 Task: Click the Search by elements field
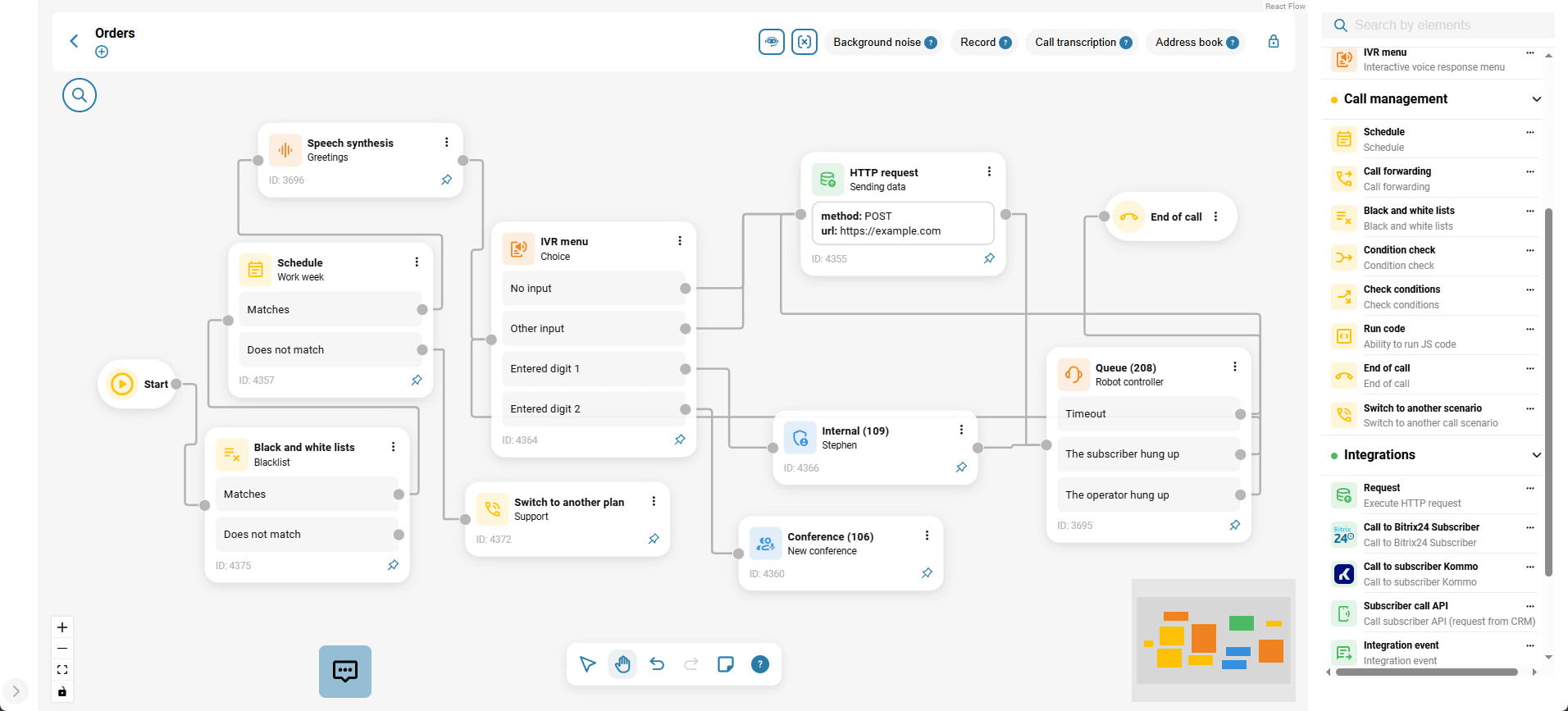[1443, 25]
